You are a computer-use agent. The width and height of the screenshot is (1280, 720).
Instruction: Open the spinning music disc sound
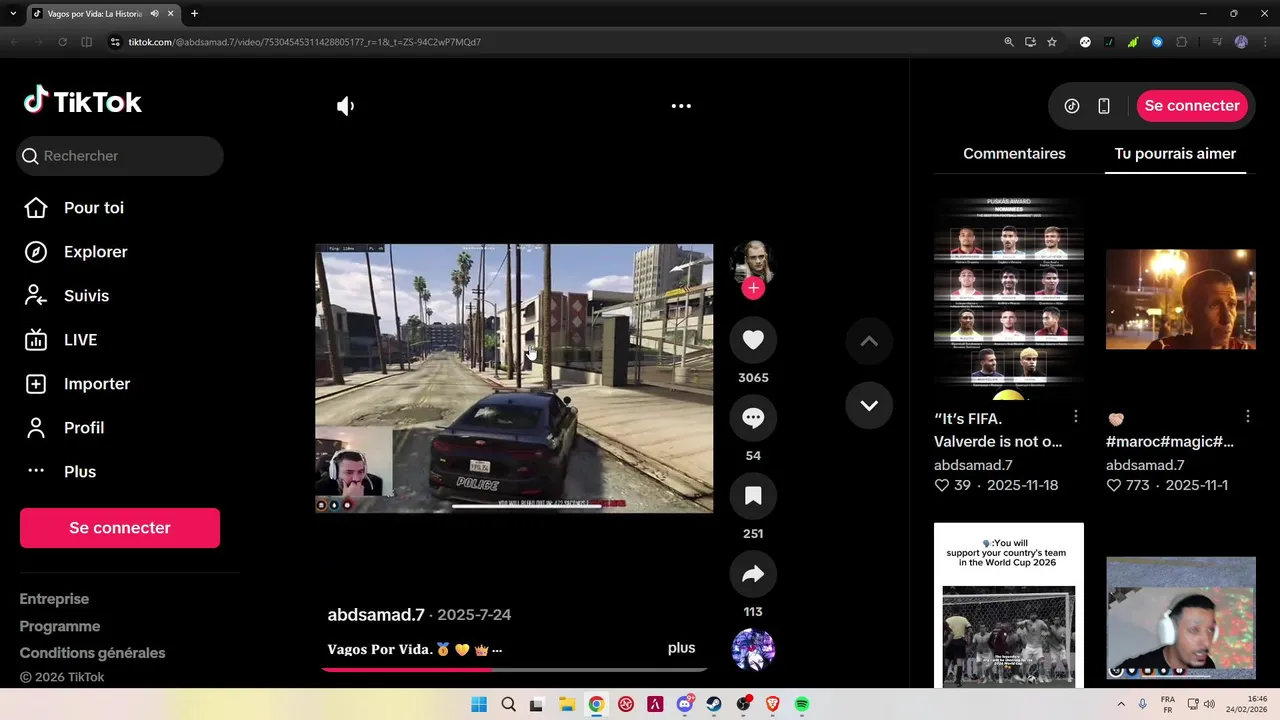[x=753, y=650]
